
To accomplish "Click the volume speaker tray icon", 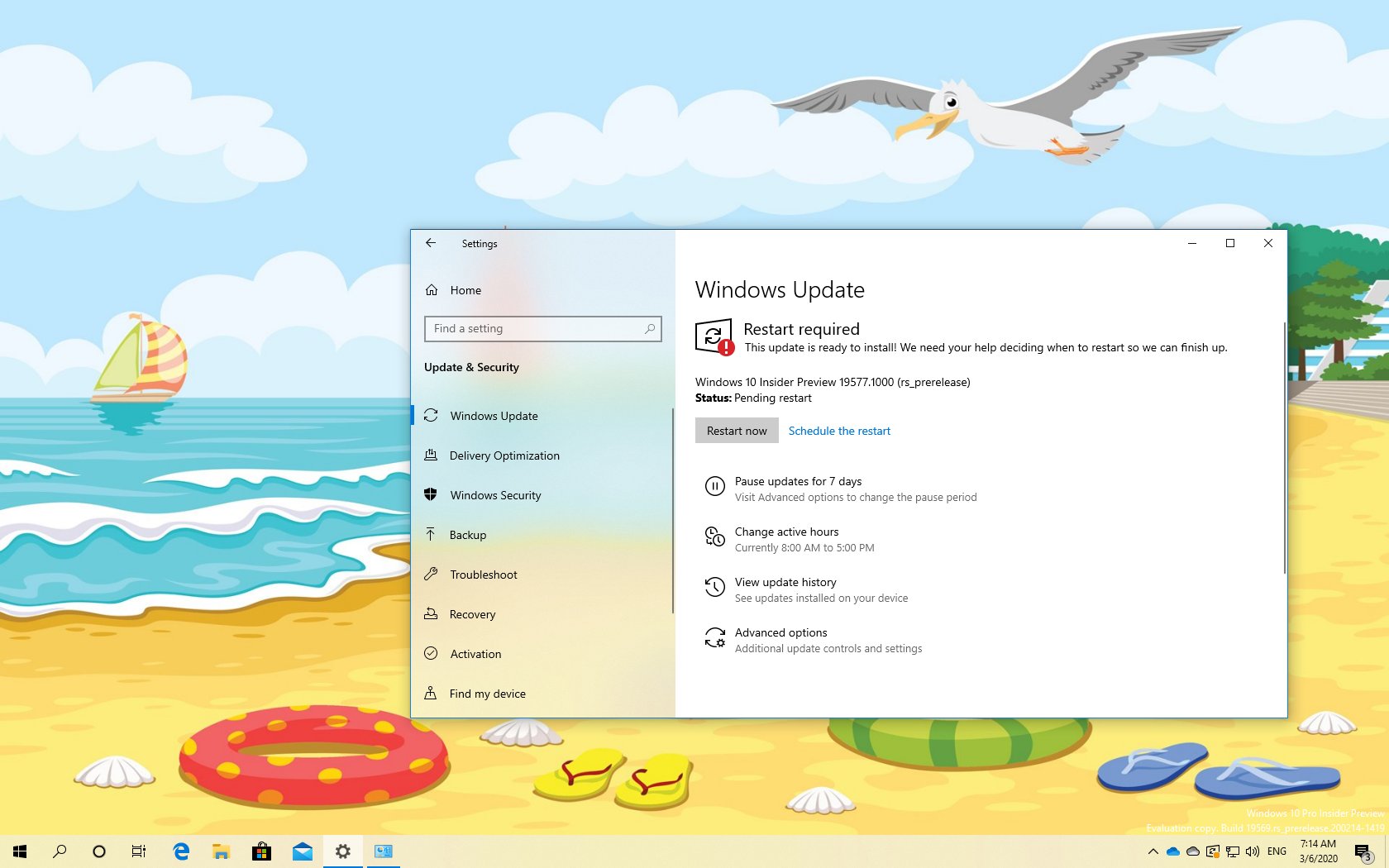I will pos(1253,851).
